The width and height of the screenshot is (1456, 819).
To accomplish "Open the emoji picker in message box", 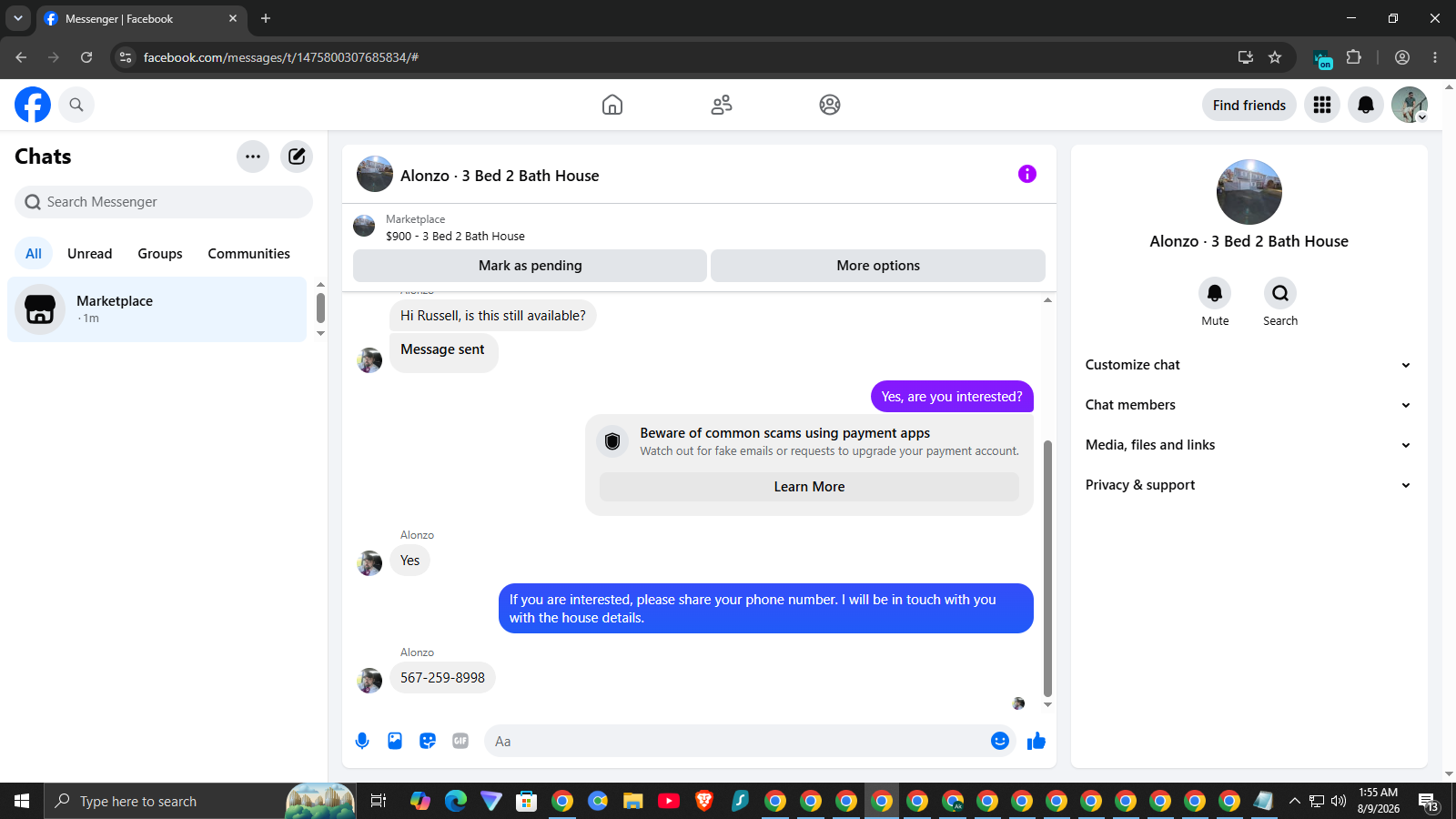I will [1000, 741].
